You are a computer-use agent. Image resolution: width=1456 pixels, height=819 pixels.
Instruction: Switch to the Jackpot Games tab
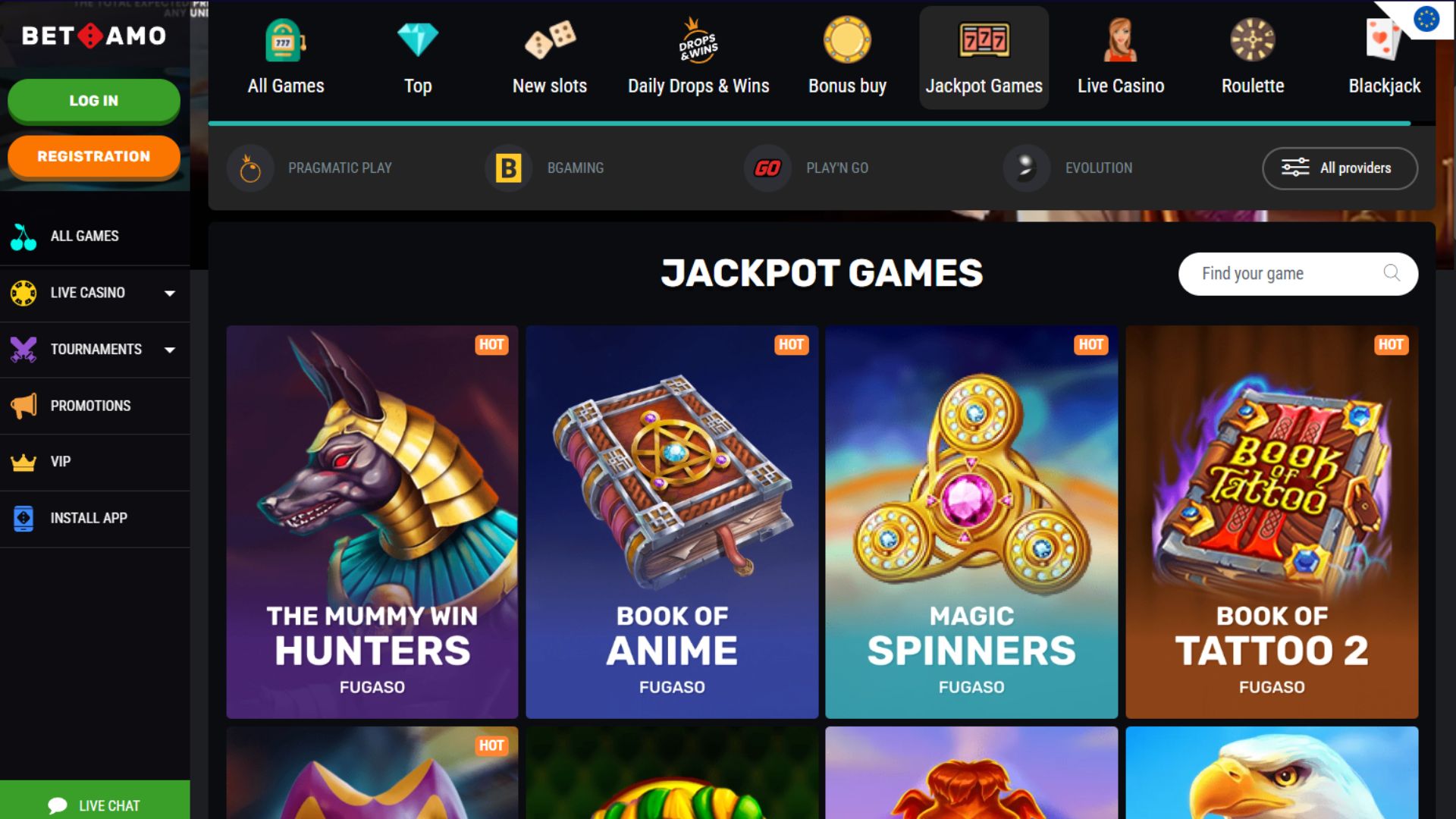(984, 58)
